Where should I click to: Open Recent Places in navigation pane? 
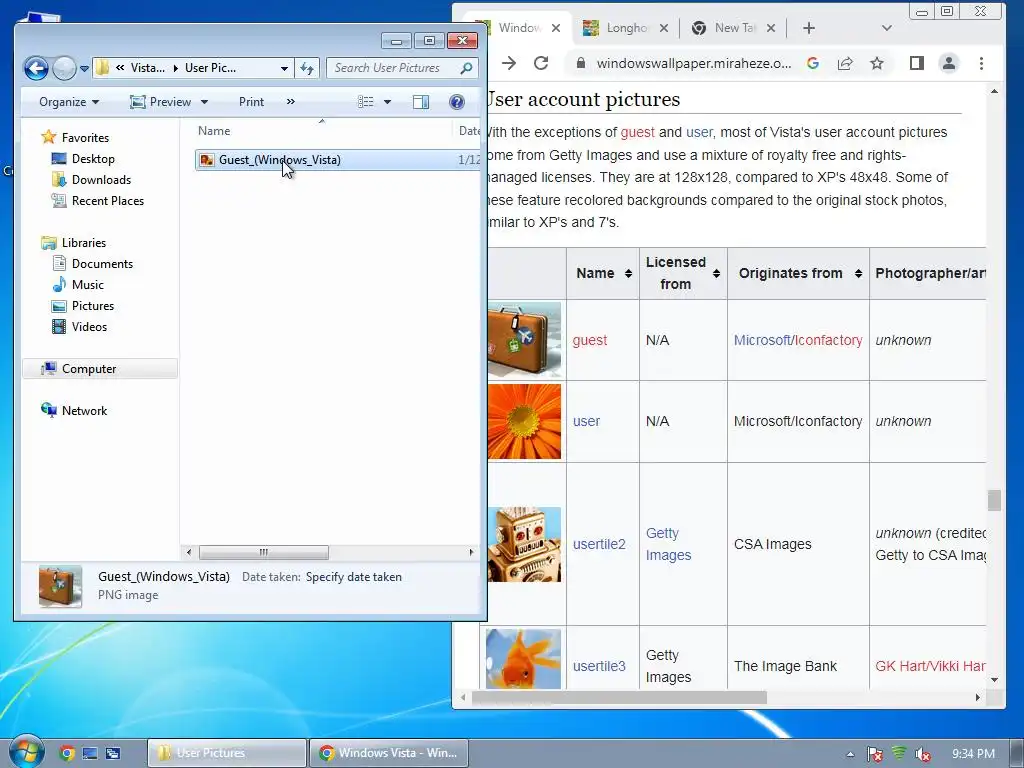click(107, 200)
